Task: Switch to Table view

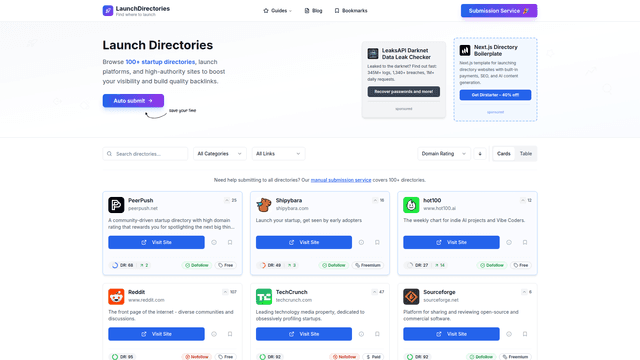Action: click(x=526, y=154)
